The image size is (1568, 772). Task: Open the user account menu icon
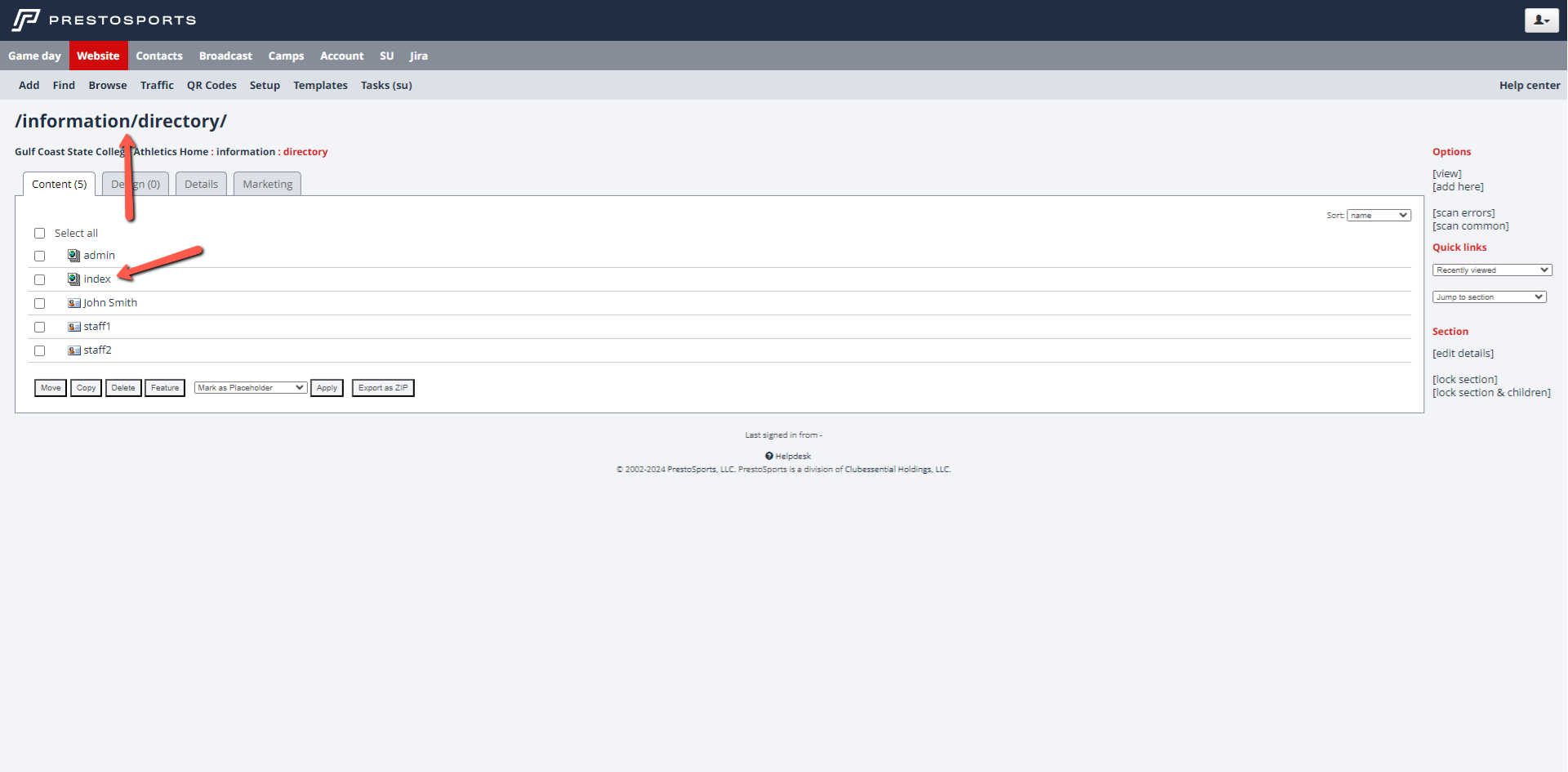click(1541, 20)
